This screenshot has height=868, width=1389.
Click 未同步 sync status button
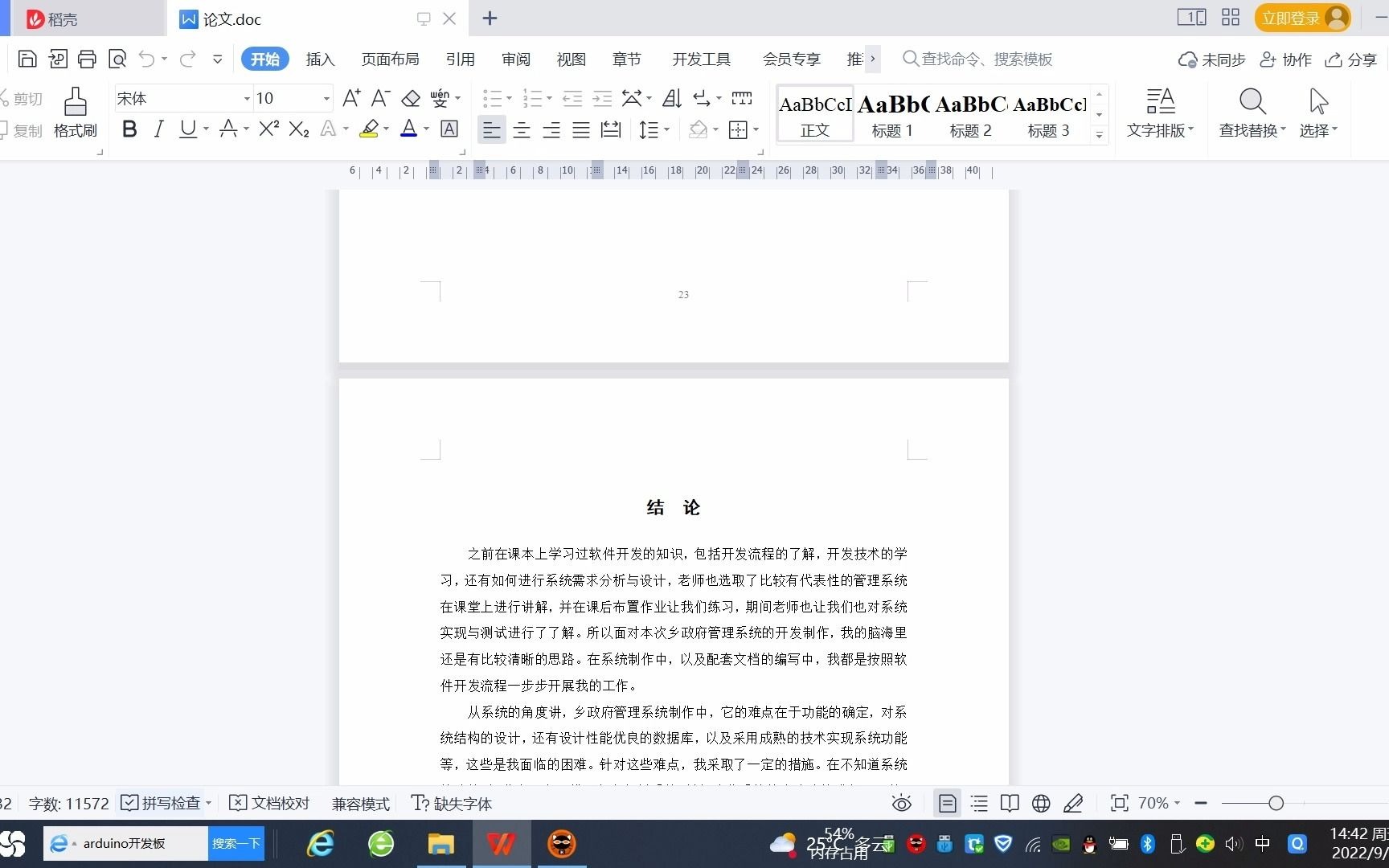[x=1212, y=59]
